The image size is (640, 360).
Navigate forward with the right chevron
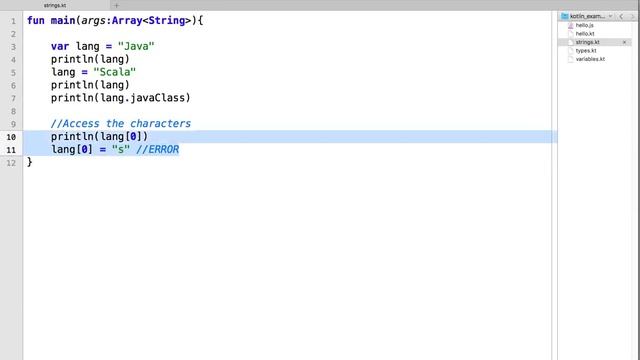[x=633, y=16]
